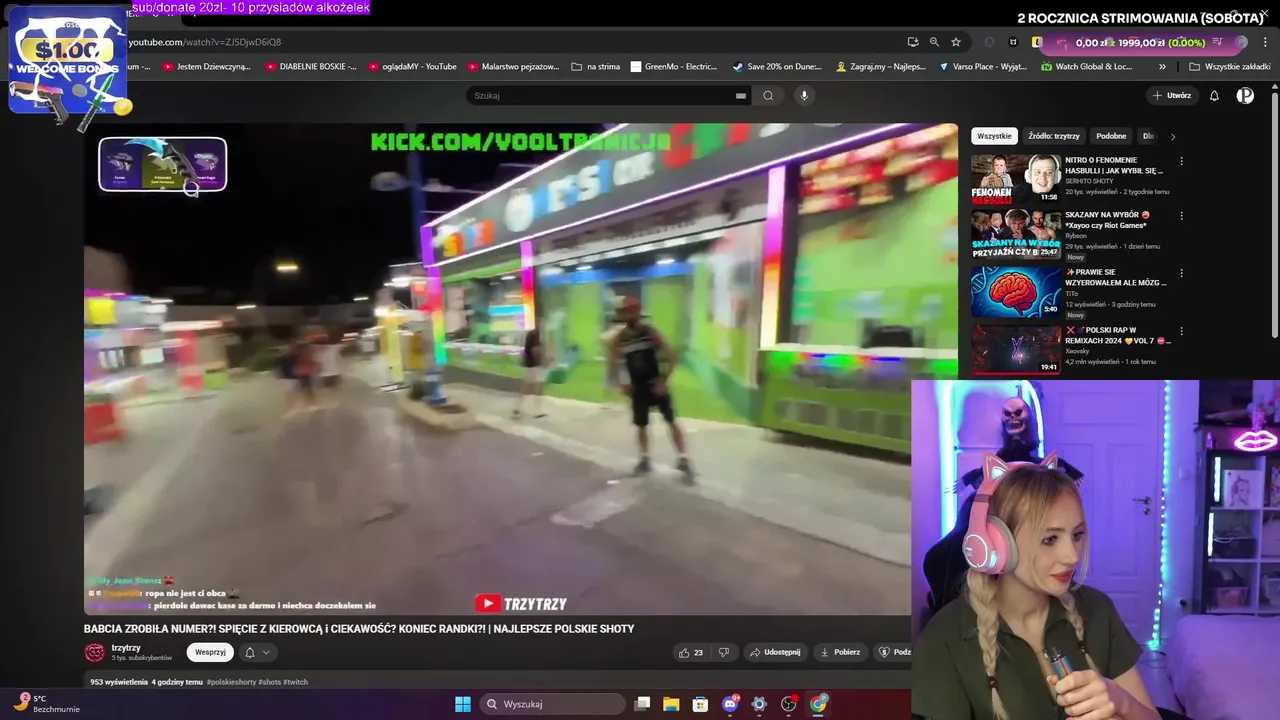The image size is (1280, 720).
Task: Open 'Watch Global & Loc...' bookmark
Action: [x=1086, y=67]
